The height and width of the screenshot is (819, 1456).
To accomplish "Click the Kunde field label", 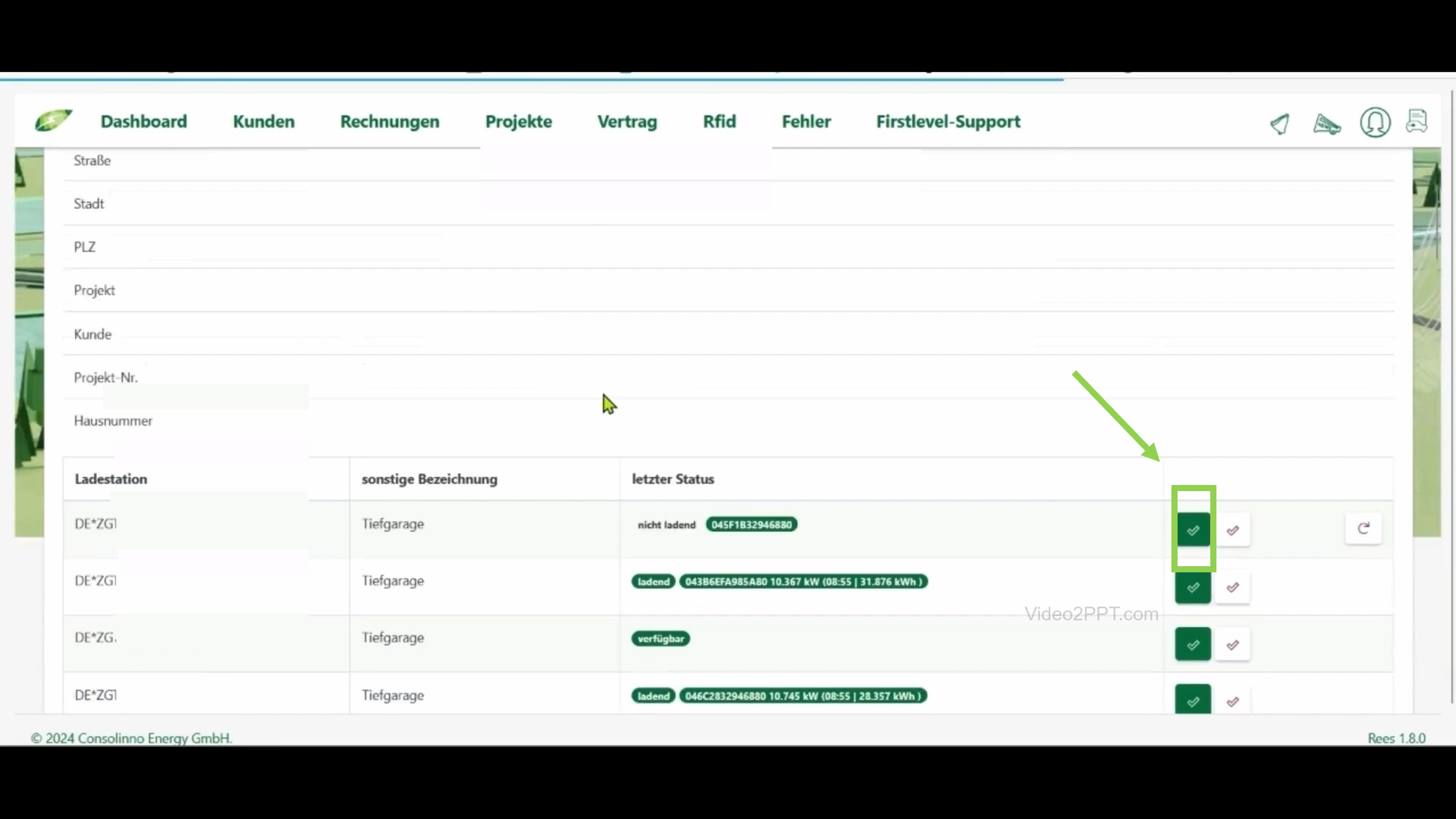I will [x=93, y=334].
